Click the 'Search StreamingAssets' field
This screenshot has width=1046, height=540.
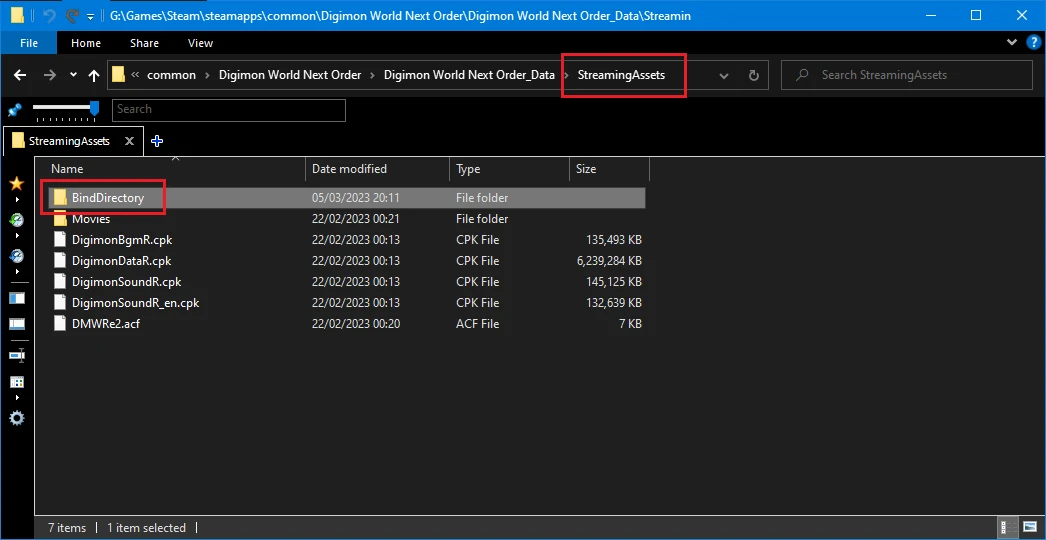coord(907,75)
